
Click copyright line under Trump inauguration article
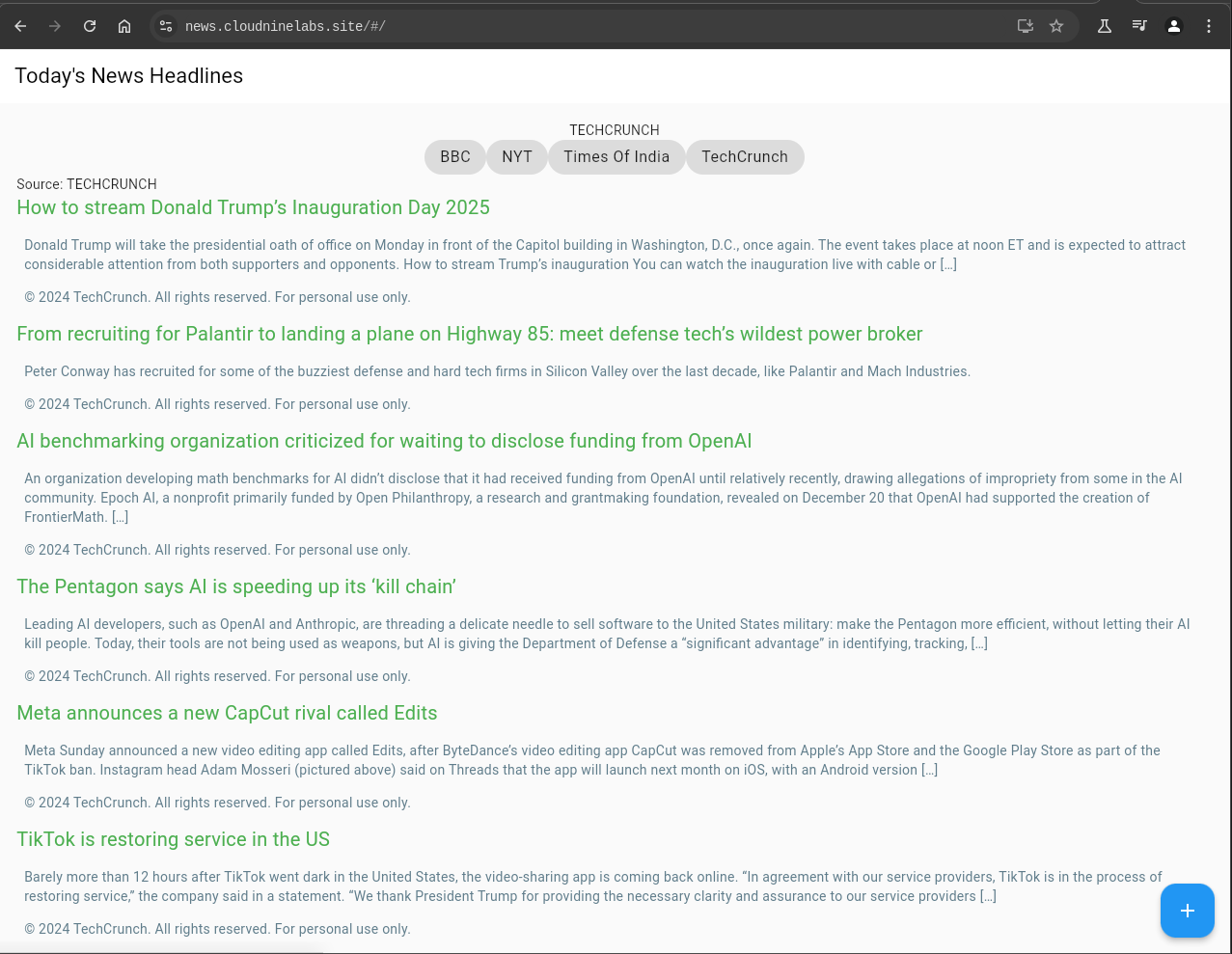(217, 297)
